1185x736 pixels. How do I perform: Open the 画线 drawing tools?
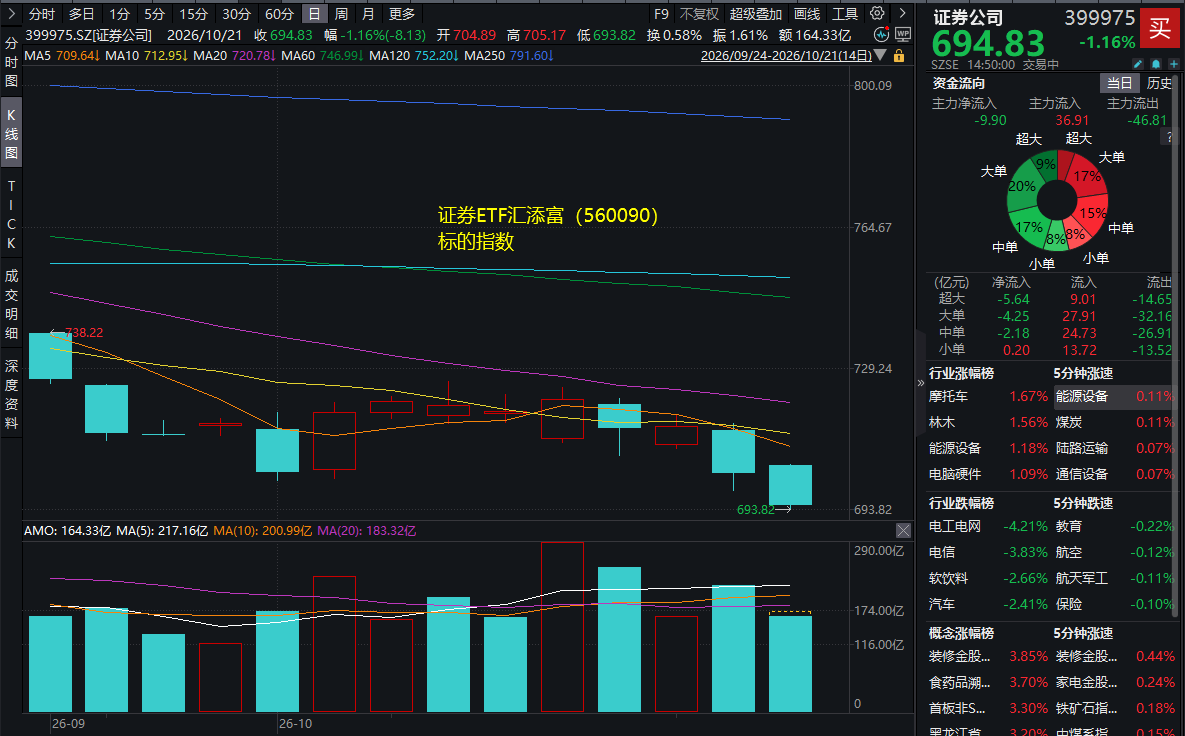tap(807, 14)
